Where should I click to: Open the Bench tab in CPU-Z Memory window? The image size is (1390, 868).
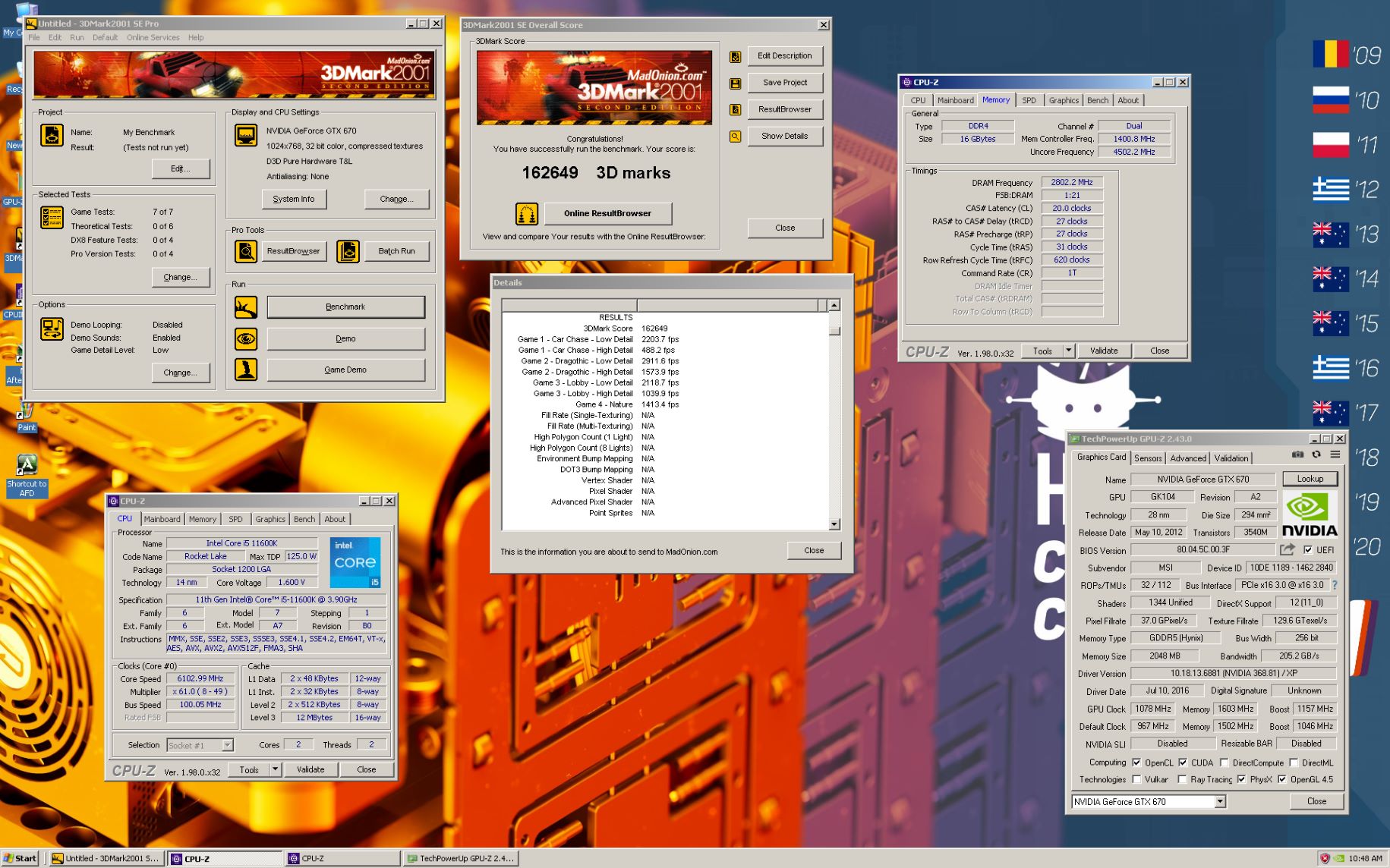1097,100
